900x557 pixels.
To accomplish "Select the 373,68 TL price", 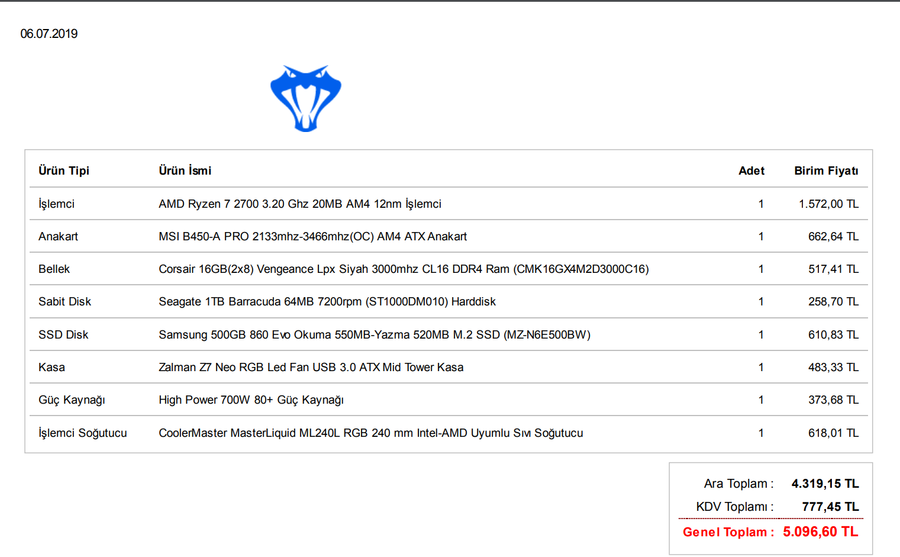I will (833, 400).
